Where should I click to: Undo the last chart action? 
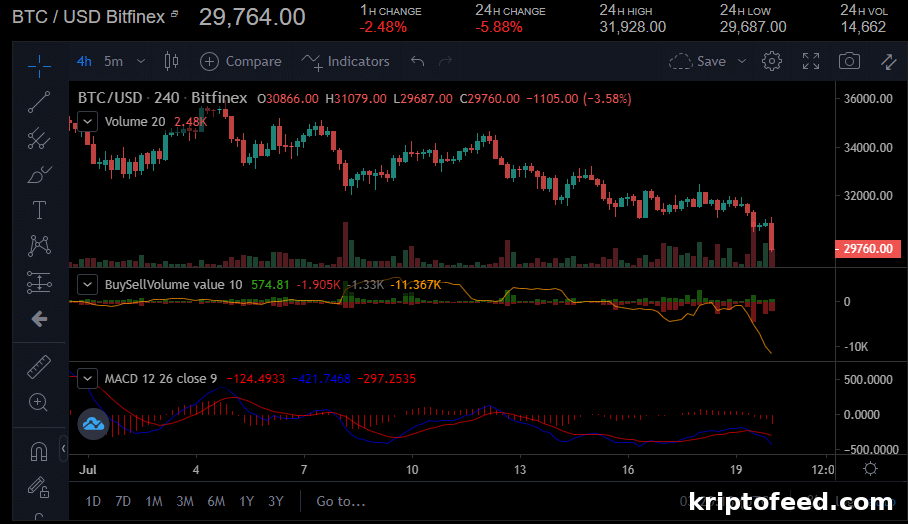(x=418, y=61)
